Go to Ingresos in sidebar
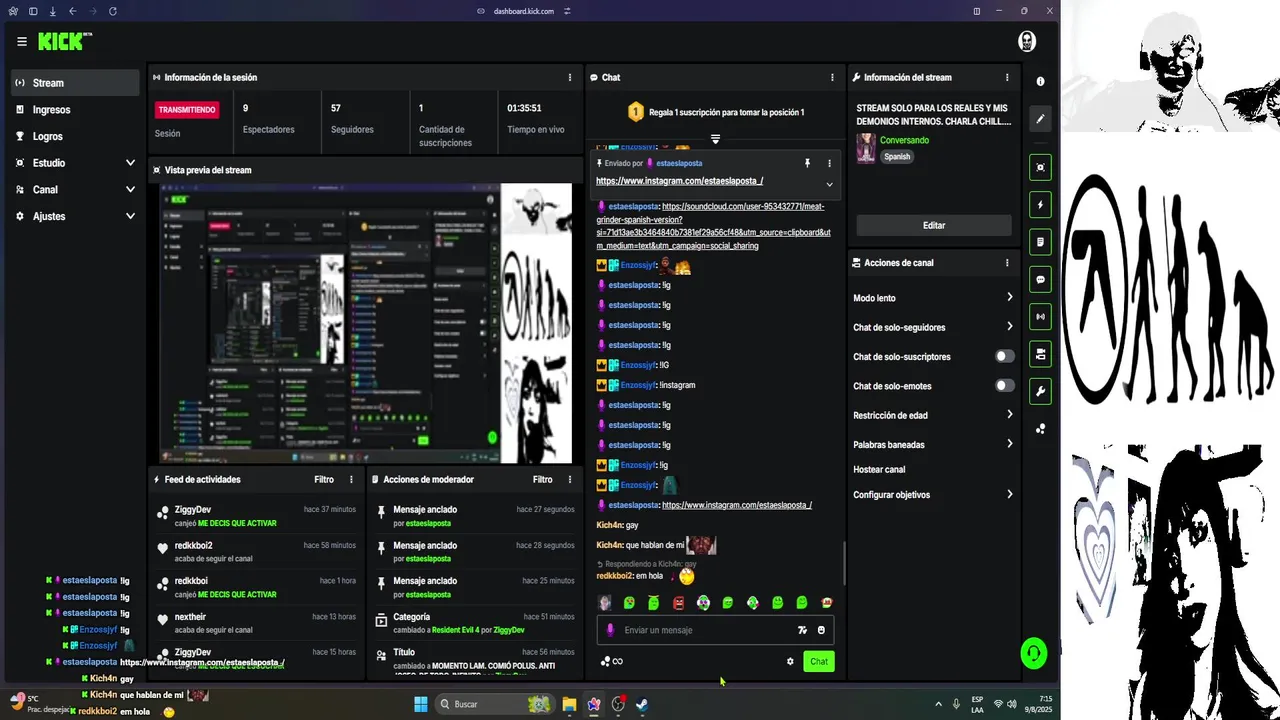 (76, 110)
